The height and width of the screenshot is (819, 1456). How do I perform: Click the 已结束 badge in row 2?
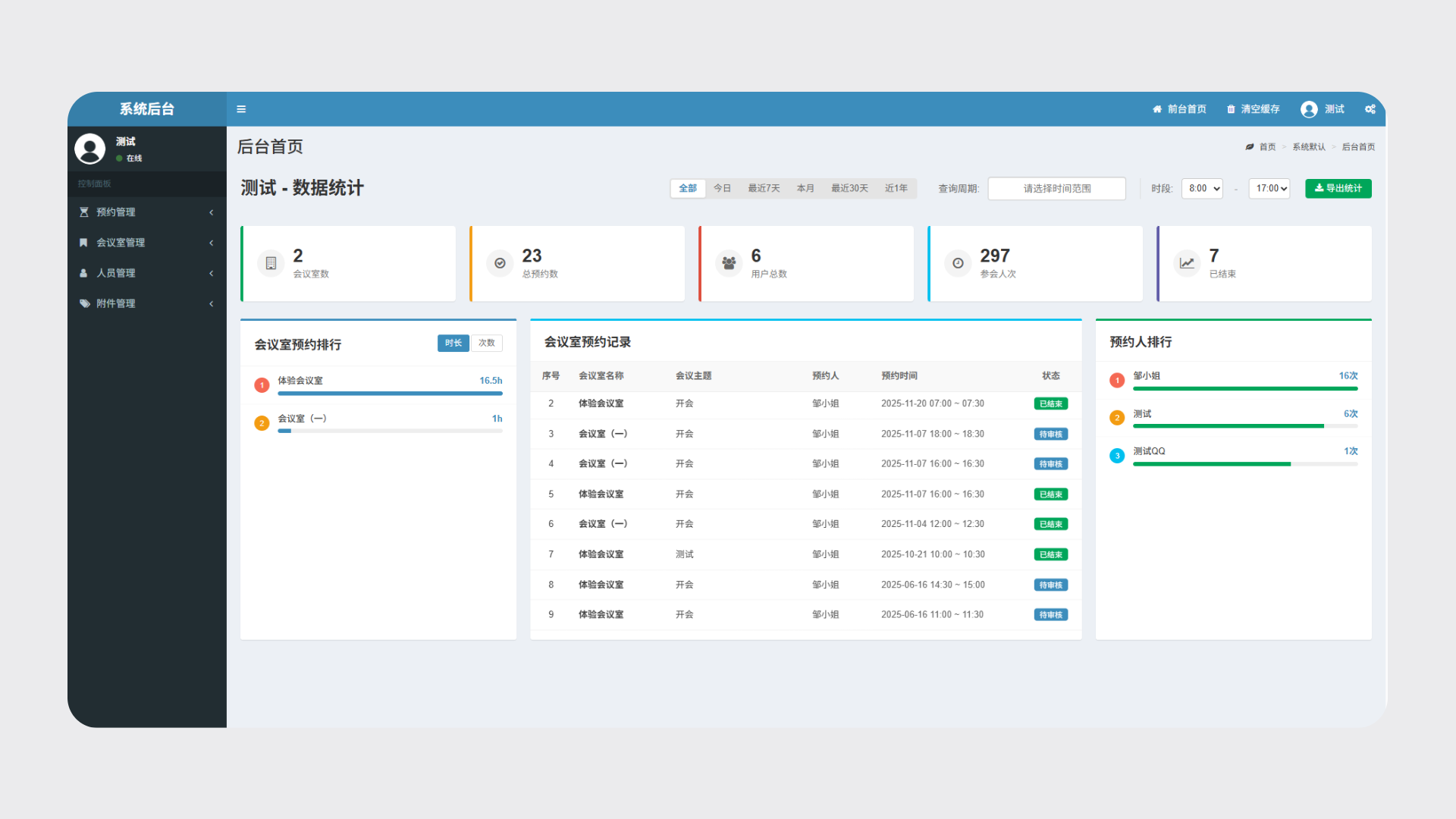pyautogui.click(x=1051, y=404)
